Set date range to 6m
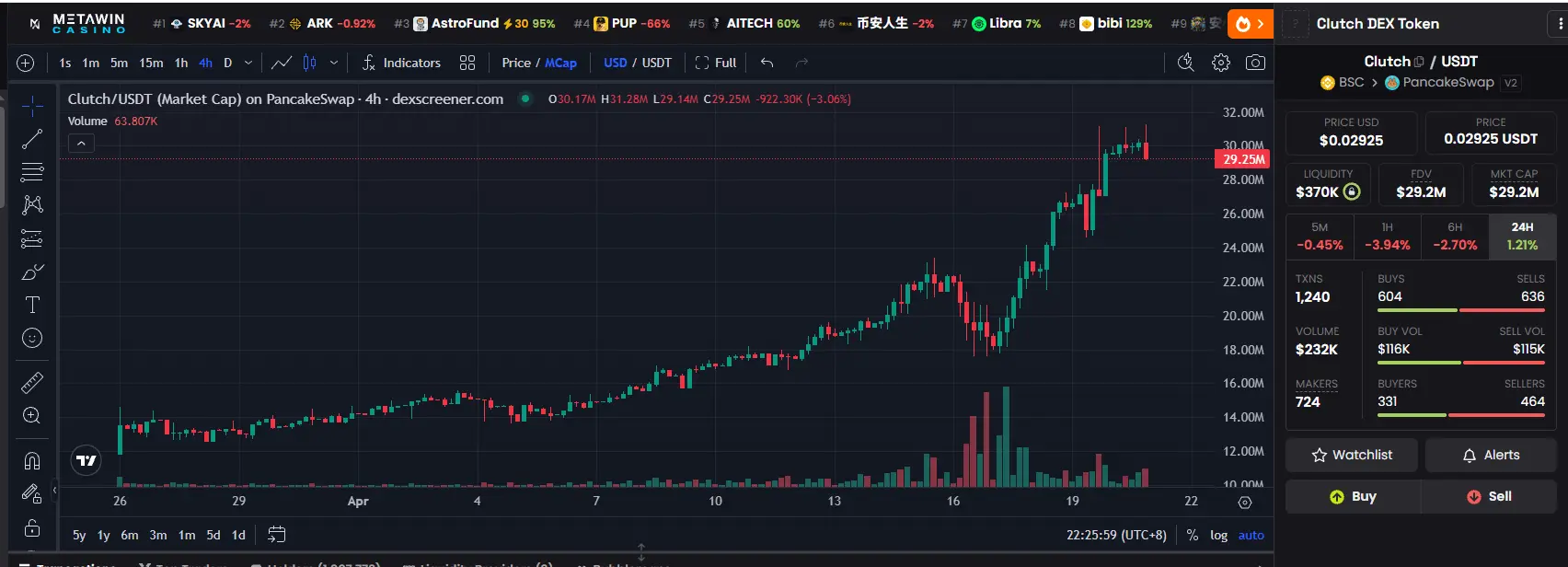This screenshot has height=567, width=1568. coord(130,535)
